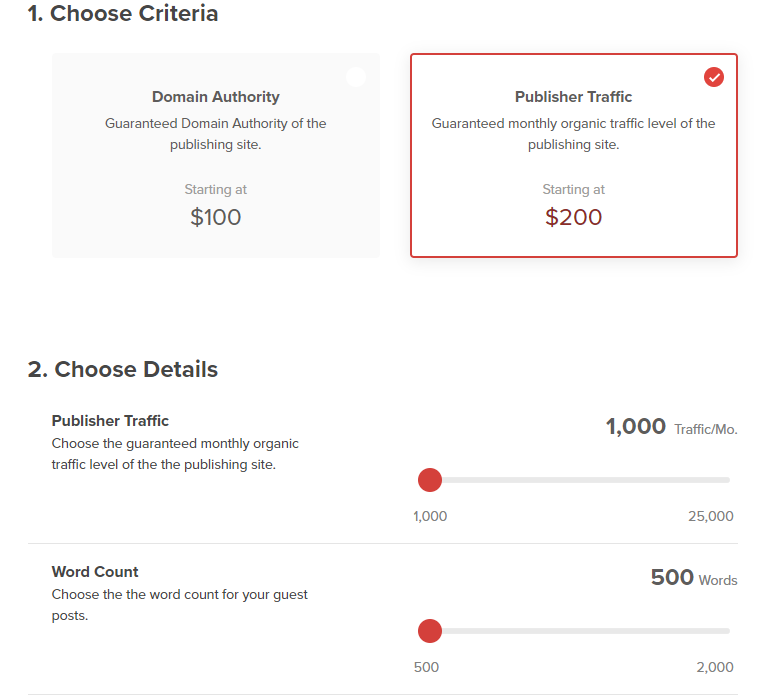Click the 2,000 maximum word label
Screen dimensions: 775x695
pyautogui.click(x=715, y=667)
